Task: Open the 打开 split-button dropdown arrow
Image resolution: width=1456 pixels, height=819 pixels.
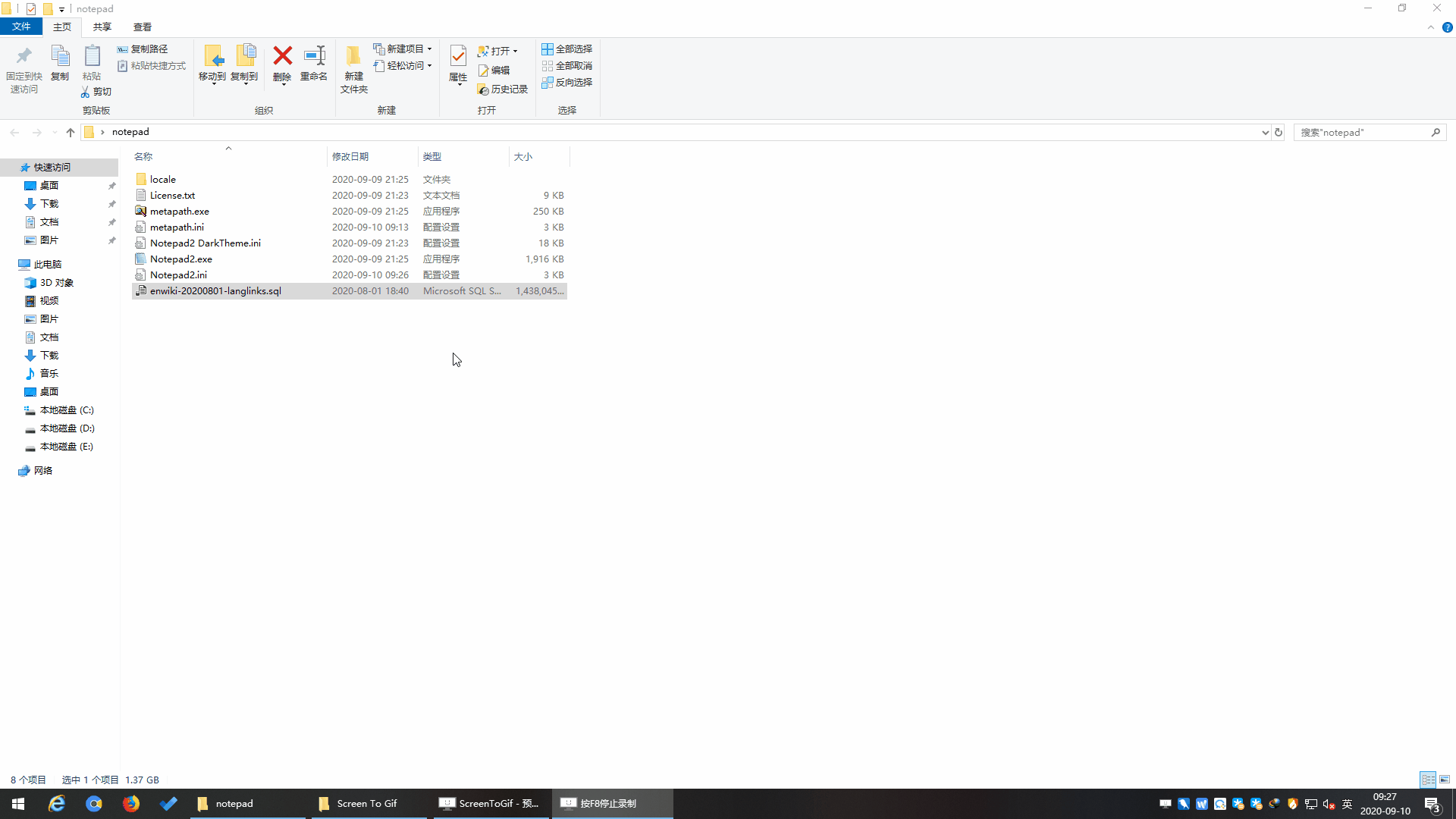Action: click(514, 50)
